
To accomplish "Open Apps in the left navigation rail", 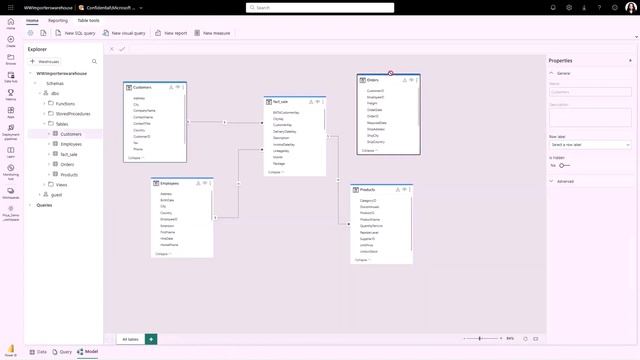I will [x=11, y=112].
